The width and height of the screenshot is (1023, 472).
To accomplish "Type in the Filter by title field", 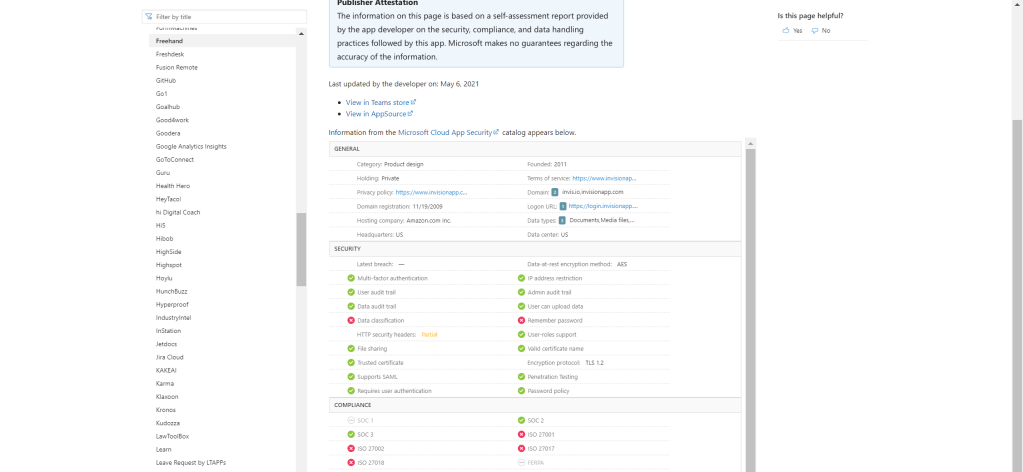I will point(228,17).
